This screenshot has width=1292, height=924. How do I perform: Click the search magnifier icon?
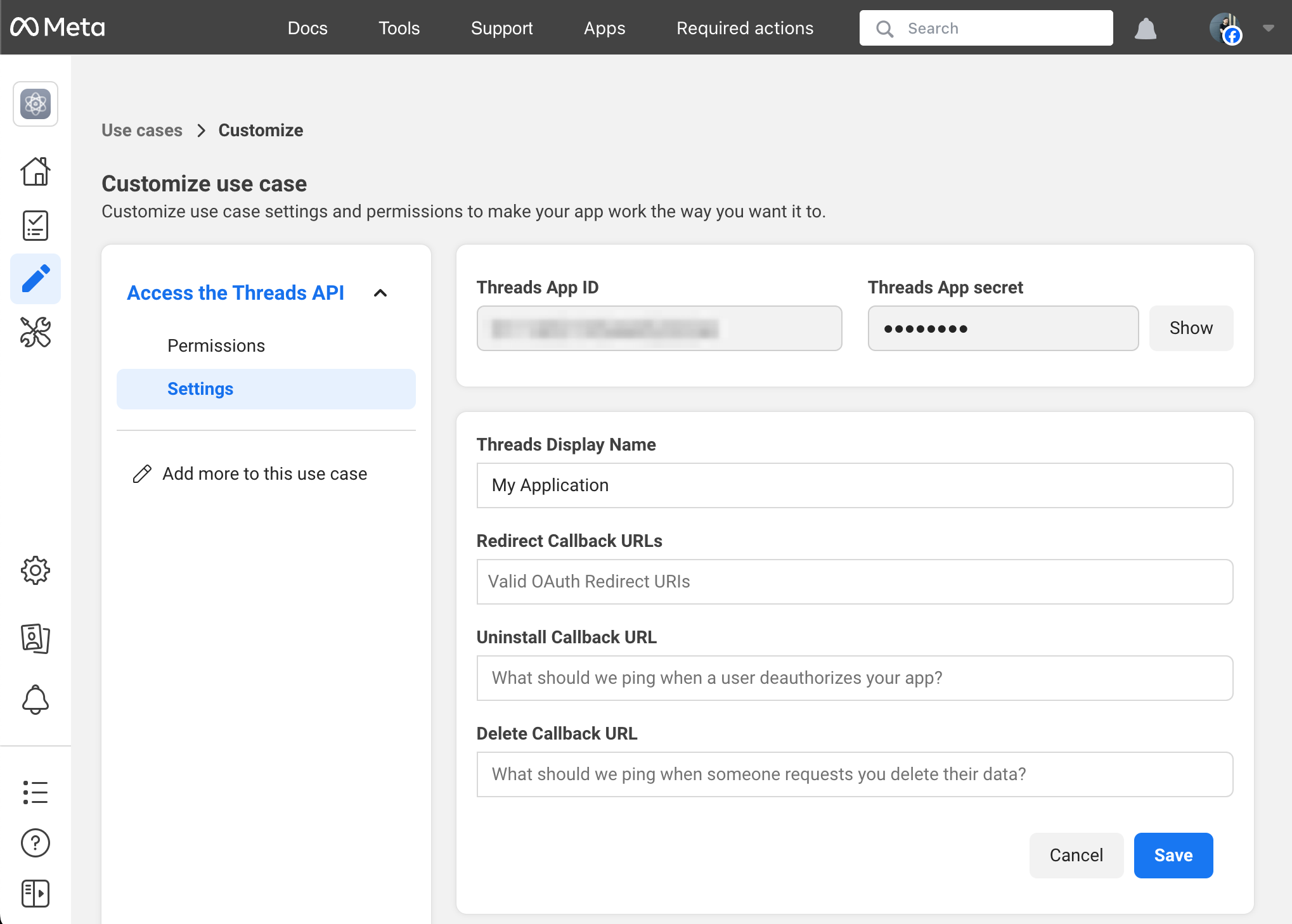[x=884, y=29]
